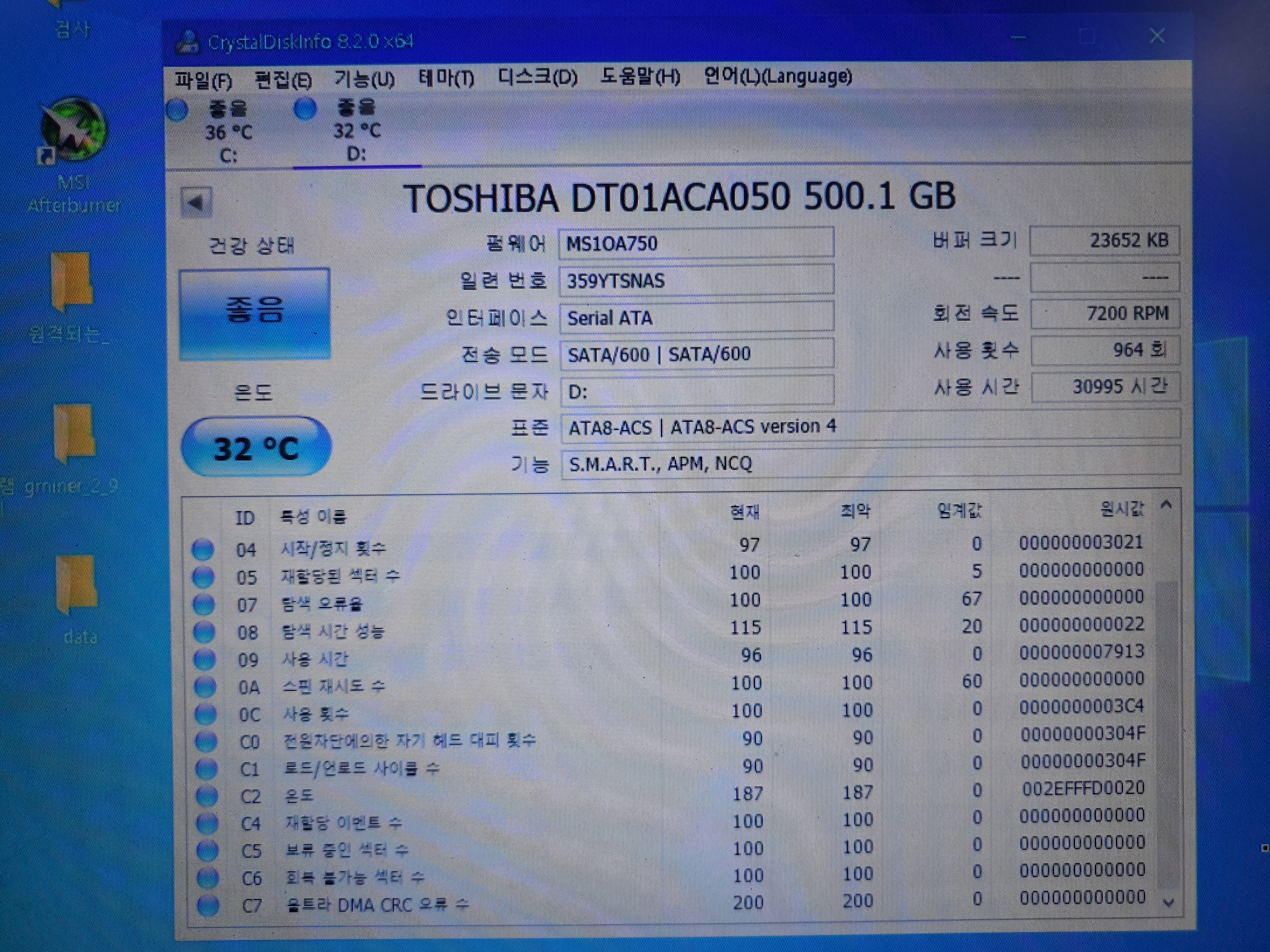The image size is (1270, 952).
Task: Click status icon for attribute 0A
Action: click(205, 686)
